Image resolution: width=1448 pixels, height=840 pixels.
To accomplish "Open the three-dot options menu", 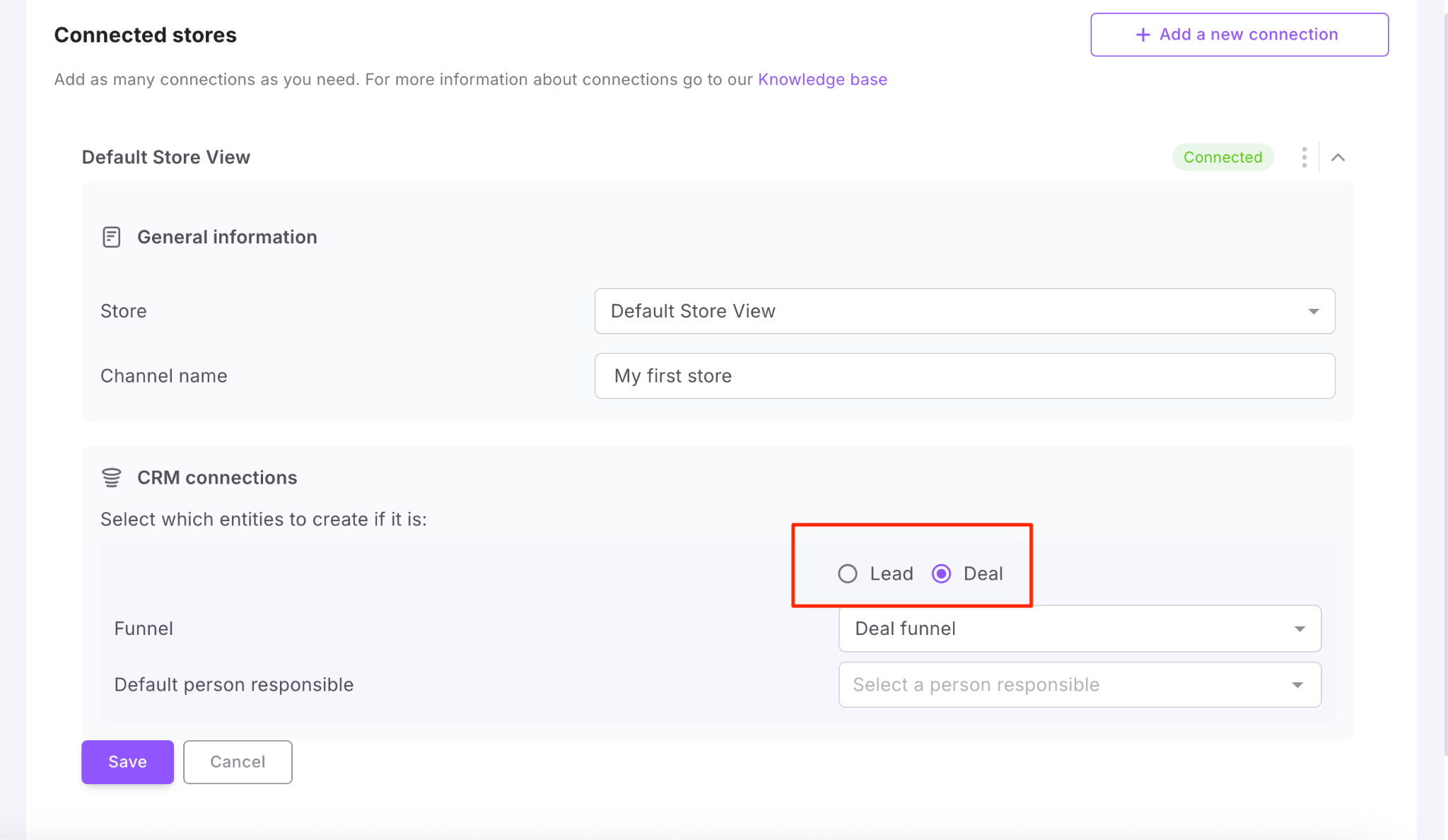I will tap(1304, 157).
